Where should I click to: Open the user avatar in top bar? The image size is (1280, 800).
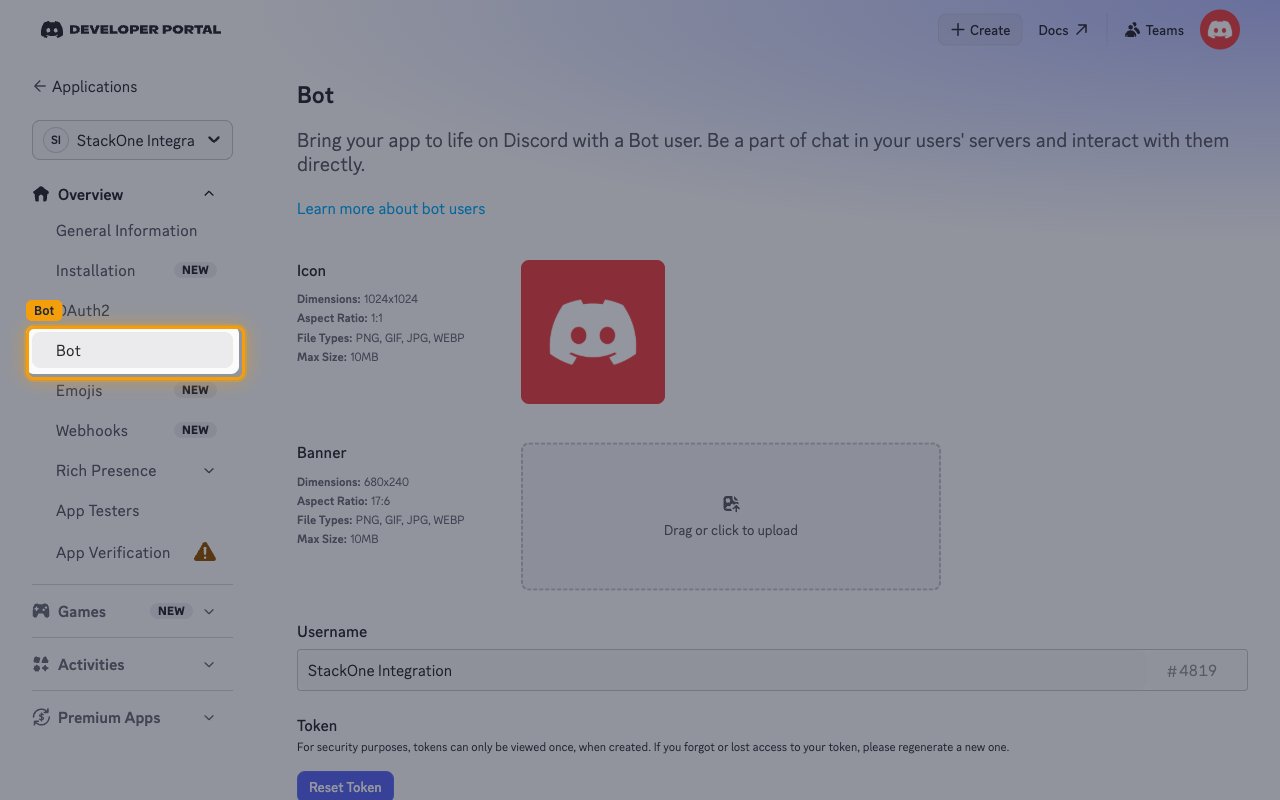[1220, 30]
